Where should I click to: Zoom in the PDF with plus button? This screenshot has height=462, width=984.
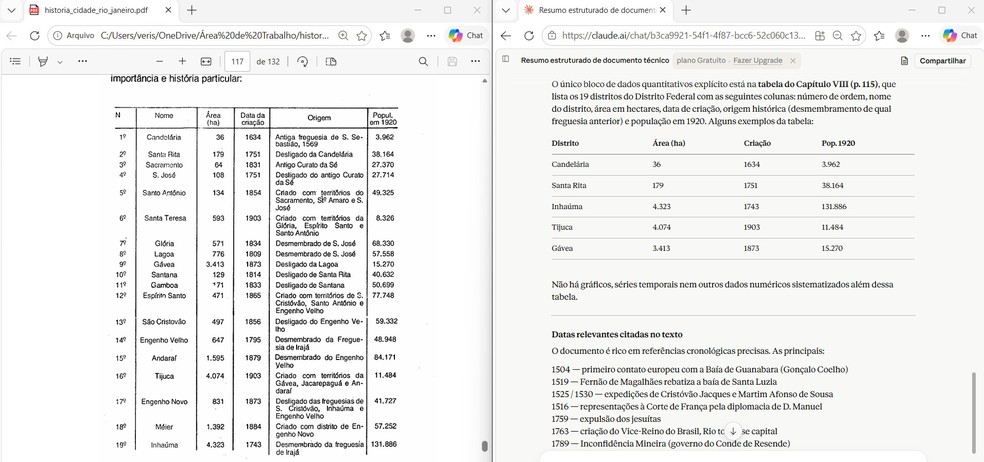click(182, 62)
